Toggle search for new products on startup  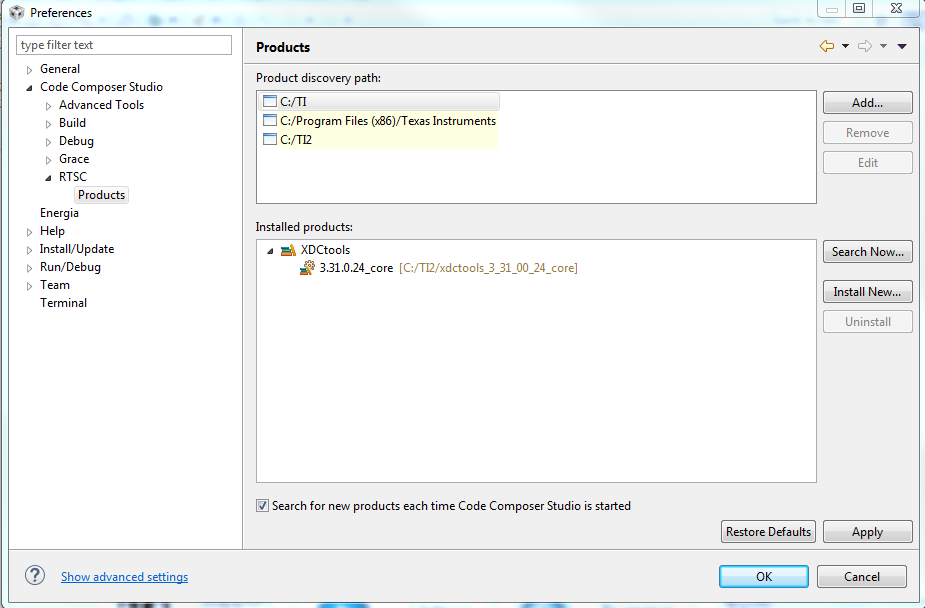pos(263,505)
